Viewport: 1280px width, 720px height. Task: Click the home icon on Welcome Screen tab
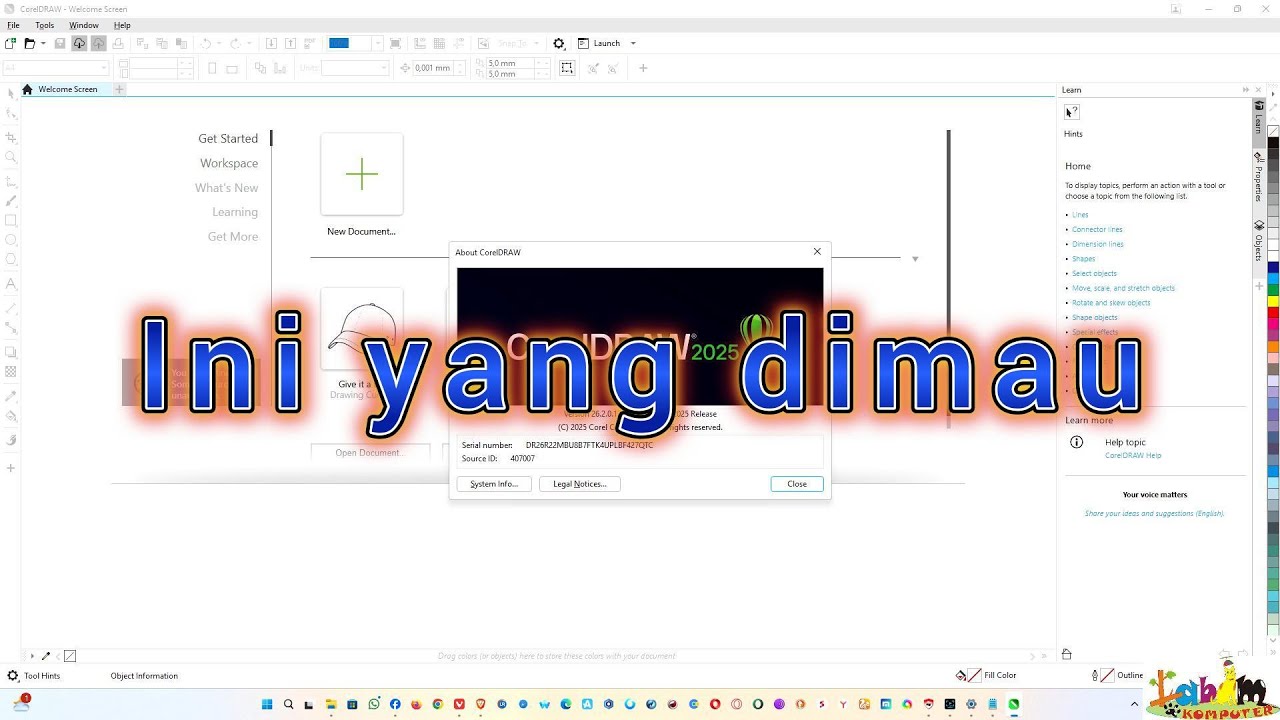pyautogui.click(x=28, y=89)
